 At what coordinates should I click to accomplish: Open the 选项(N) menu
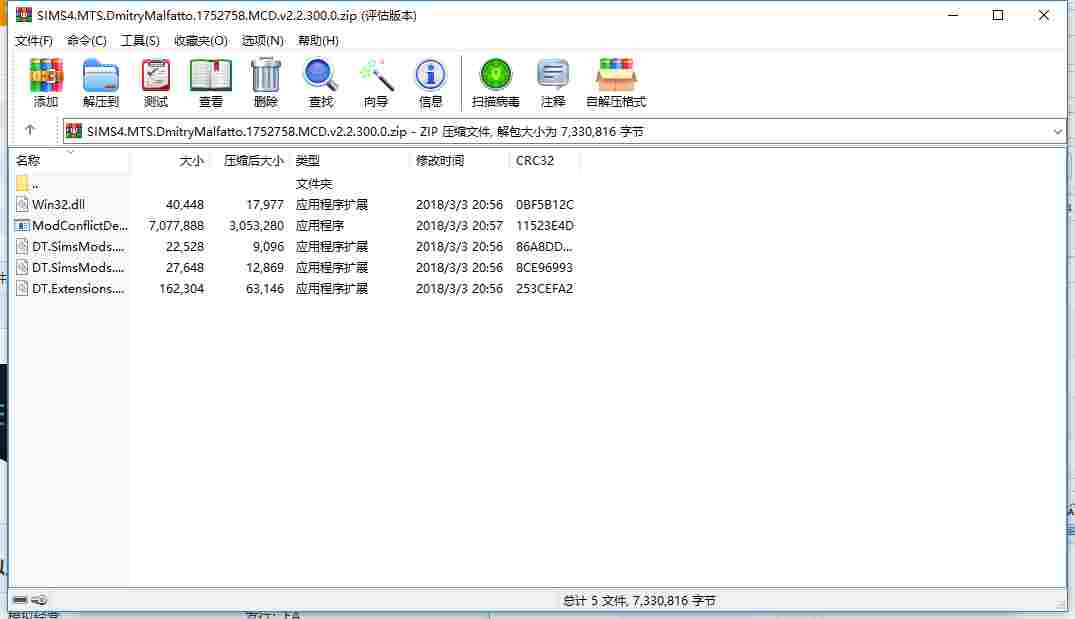click(x=263, y=40)
